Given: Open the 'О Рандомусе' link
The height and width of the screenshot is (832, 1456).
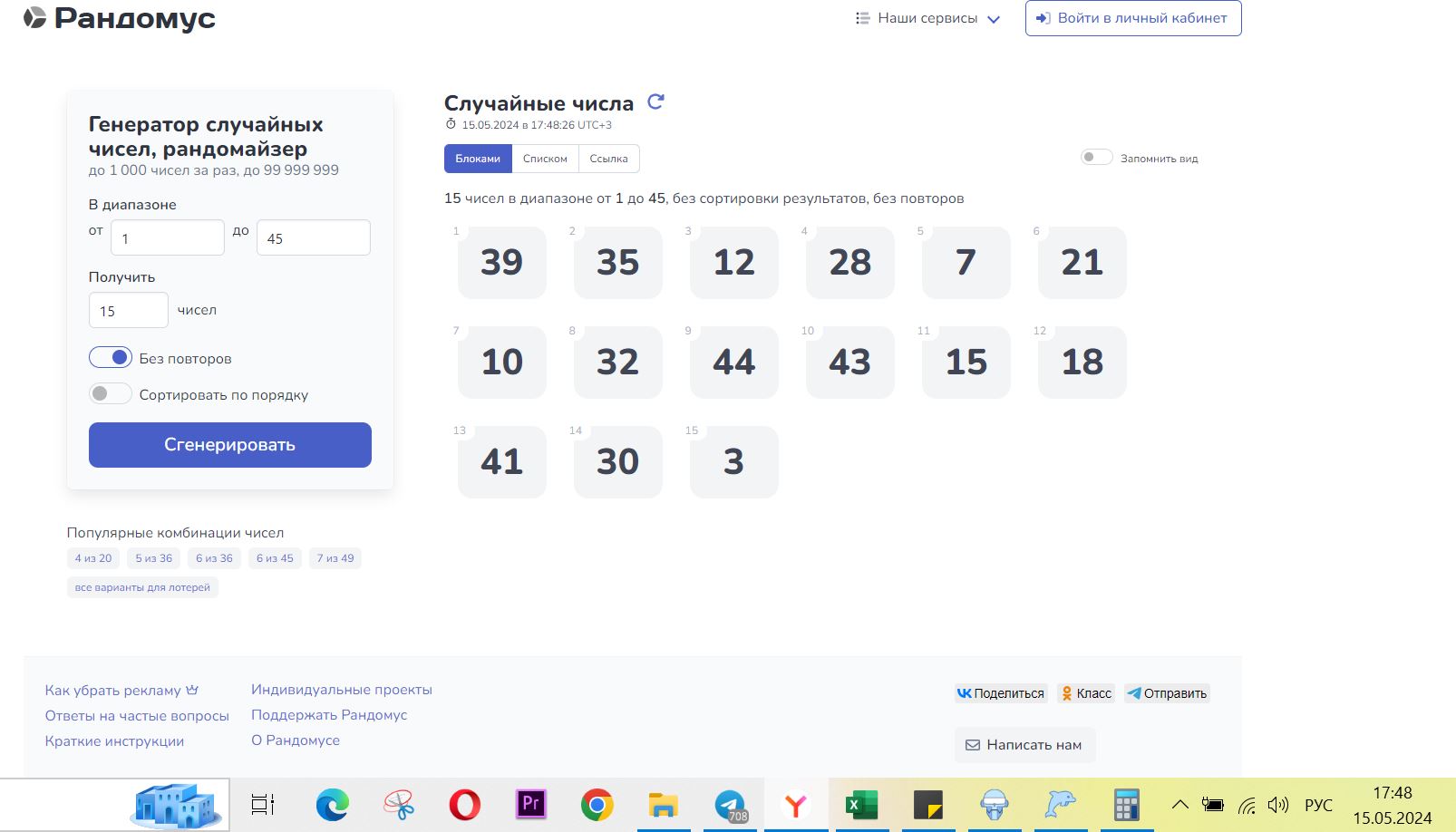Looking at the screenshot, I should click(x=296, y=740).
